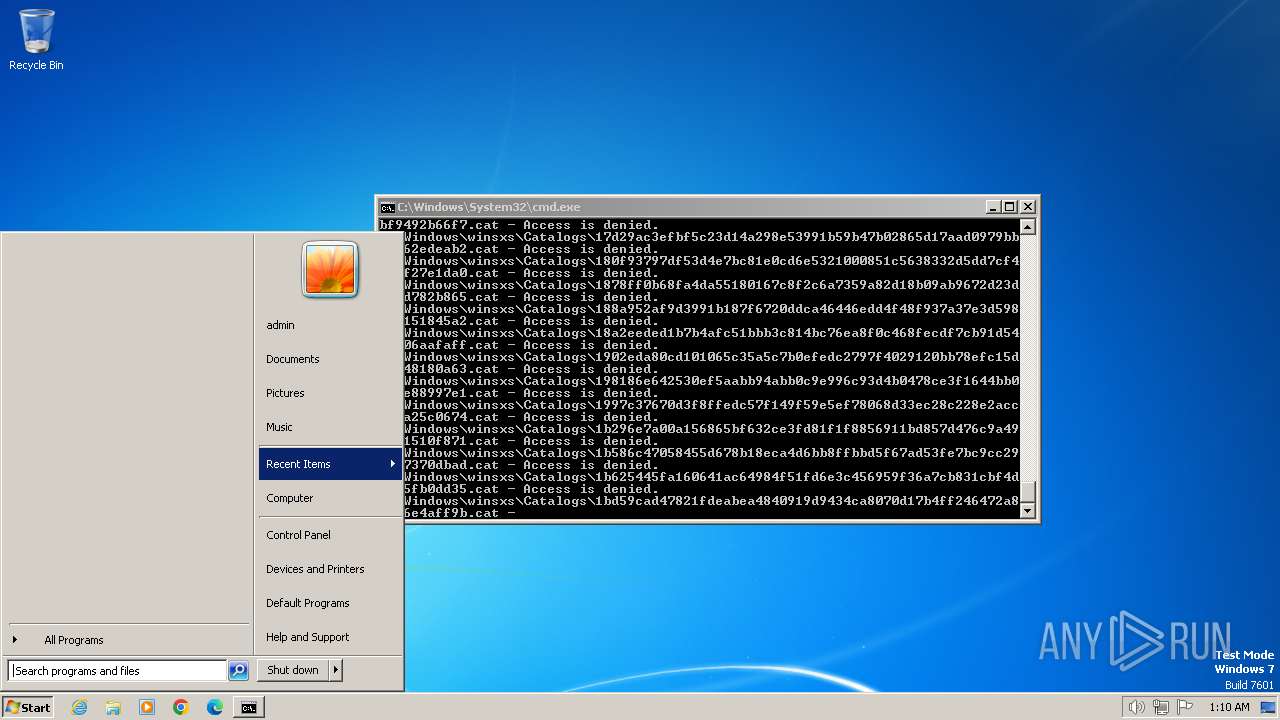Image resolution: width=1280 pixels, height=720 pixels.
Task: Click the cmd.exe title bar system icon
Action: coord(387,207)
